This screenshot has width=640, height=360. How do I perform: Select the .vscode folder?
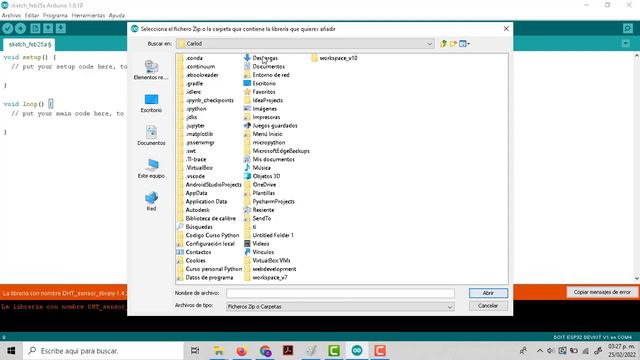point(191,176)
